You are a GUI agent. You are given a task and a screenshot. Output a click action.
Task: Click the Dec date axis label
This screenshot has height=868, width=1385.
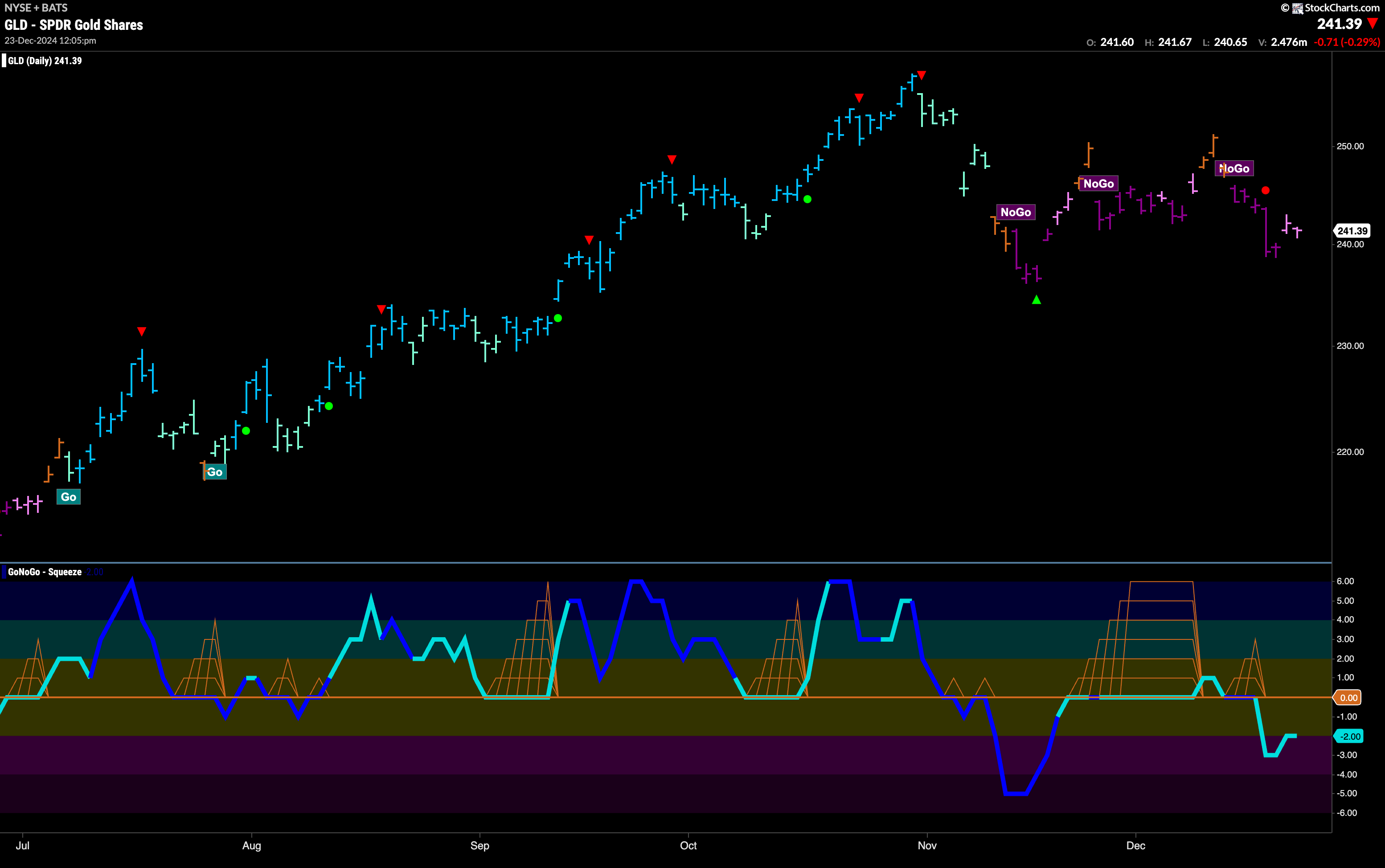(x=1135, y=846)
